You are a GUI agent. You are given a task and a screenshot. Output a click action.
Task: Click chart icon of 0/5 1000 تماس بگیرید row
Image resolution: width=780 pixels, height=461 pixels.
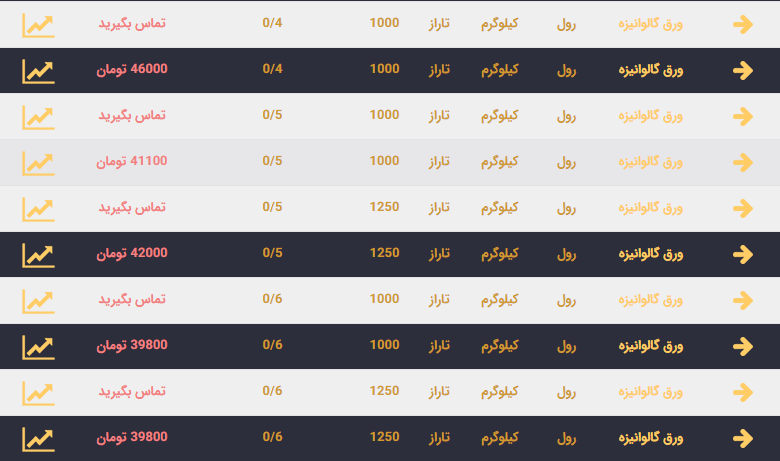point(38,117)
